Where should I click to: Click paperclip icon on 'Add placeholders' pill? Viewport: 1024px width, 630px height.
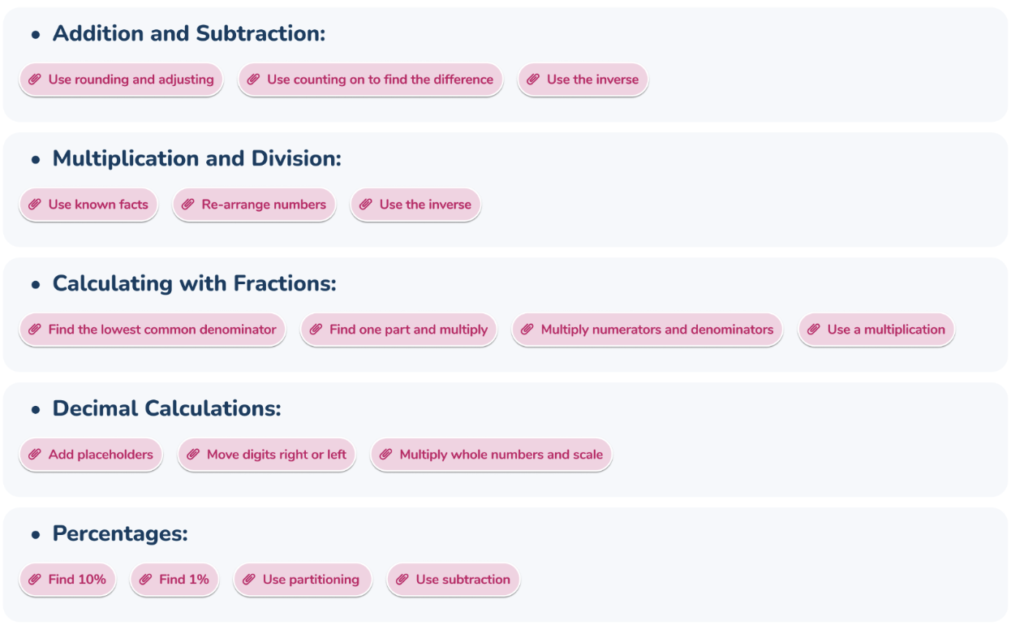coord(35,455)
